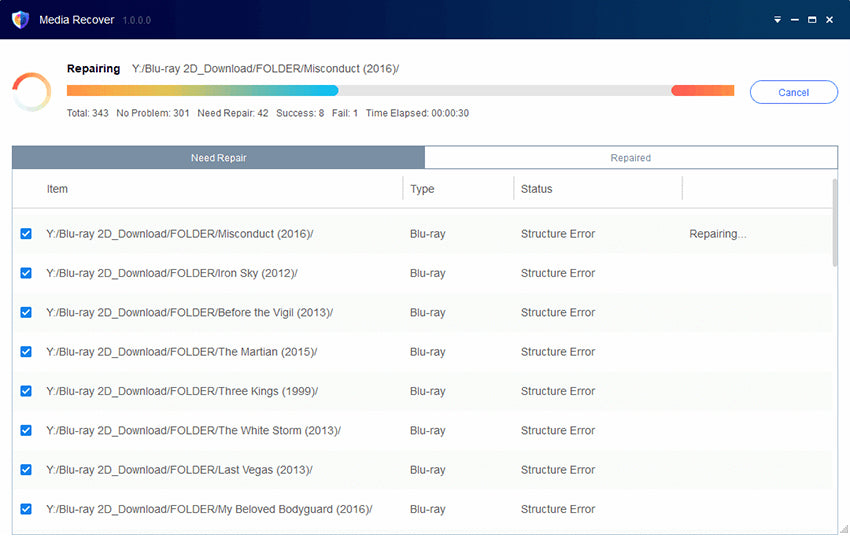The image size is (850, 536).
Task: Open the title bar dropdown menu arrow
Action: pyautogui.click(x=778, y=20)
